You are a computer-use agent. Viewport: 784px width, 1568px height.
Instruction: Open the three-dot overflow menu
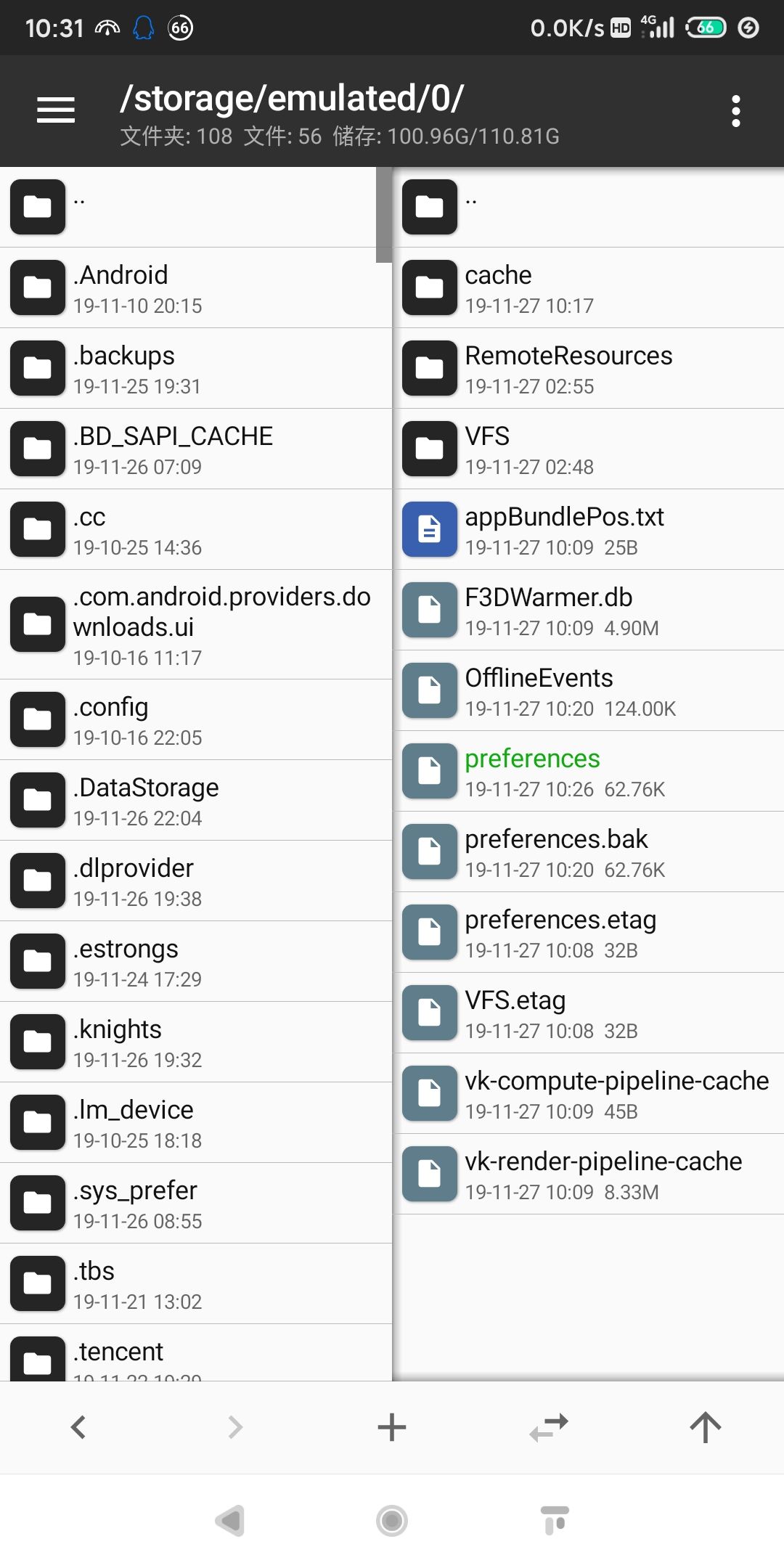[735, 111]
